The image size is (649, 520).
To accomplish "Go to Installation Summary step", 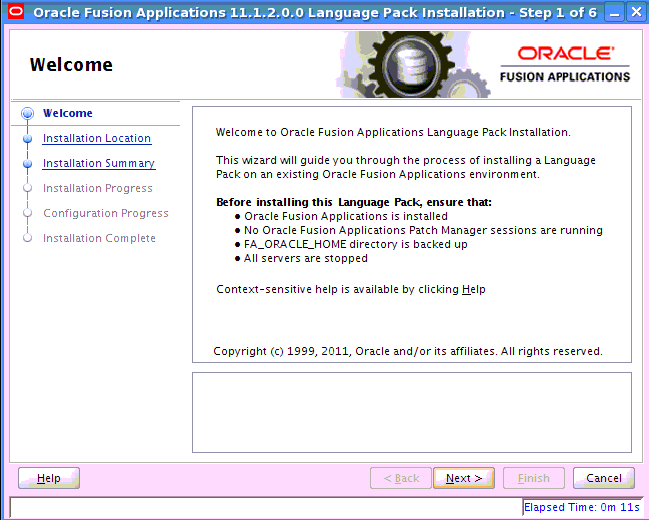I will (x=99, y=163).
